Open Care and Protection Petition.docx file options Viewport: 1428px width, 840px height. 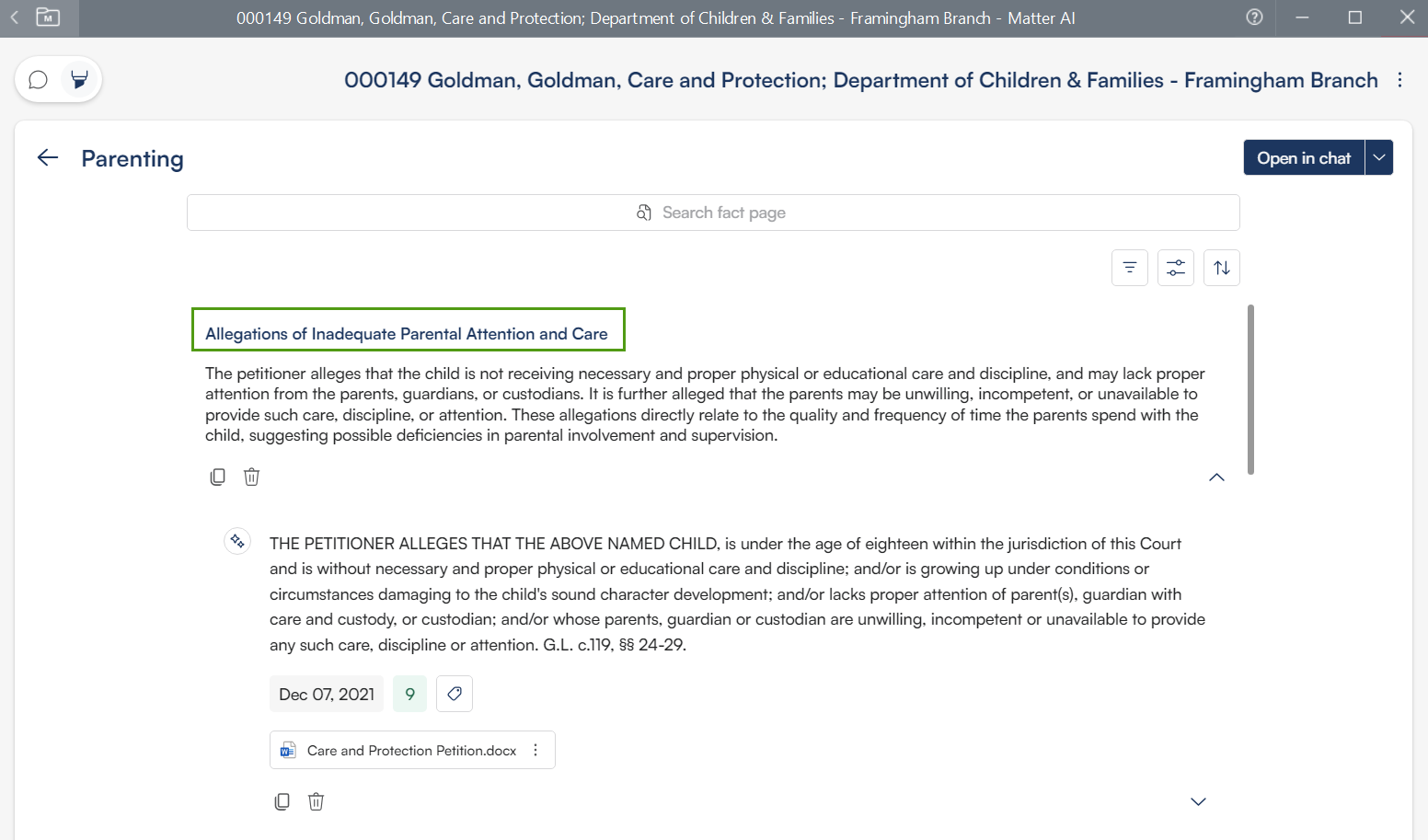click(535, 750)
